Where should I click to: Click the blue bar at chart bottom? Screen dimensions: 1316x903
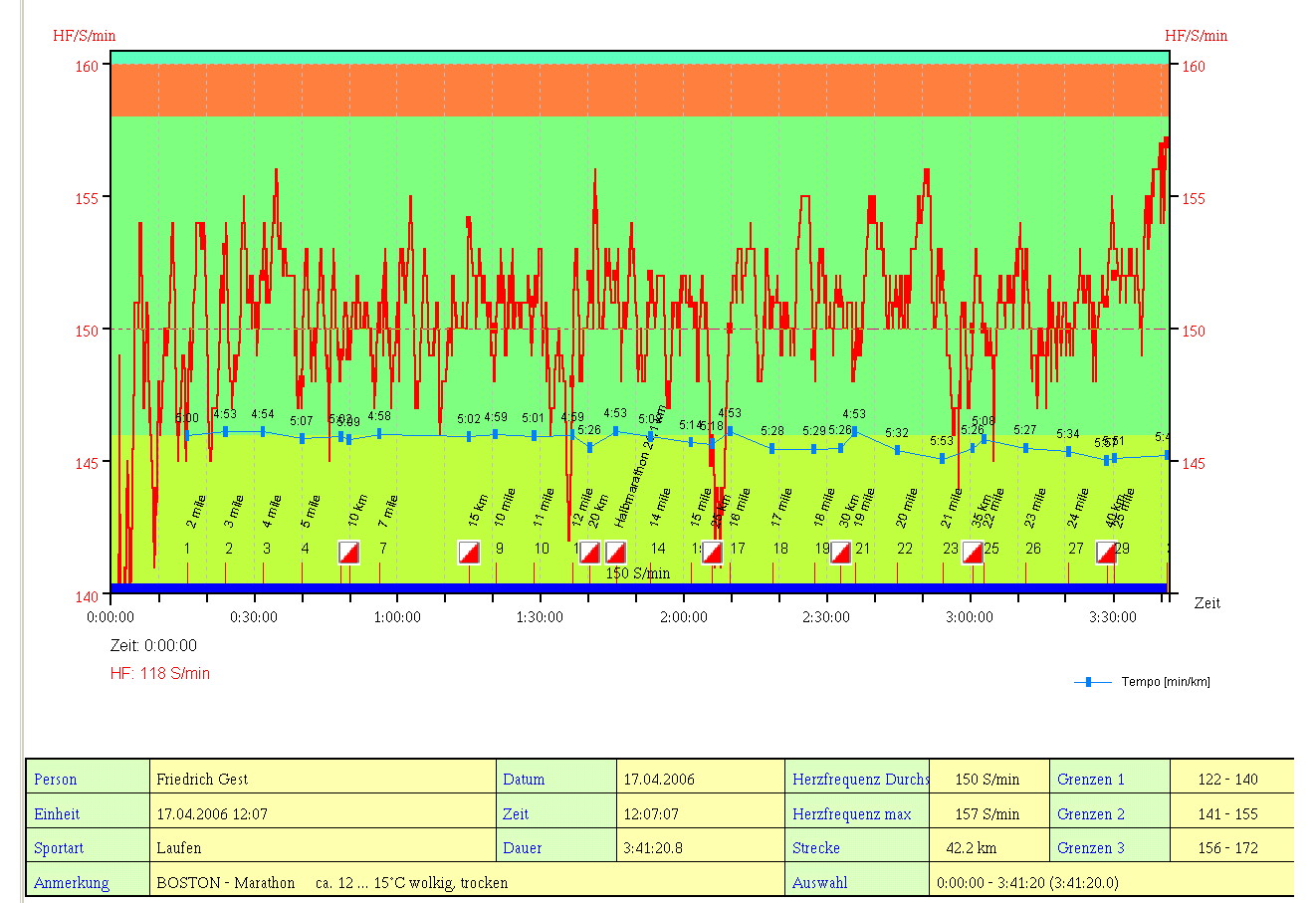pos(637,588)
